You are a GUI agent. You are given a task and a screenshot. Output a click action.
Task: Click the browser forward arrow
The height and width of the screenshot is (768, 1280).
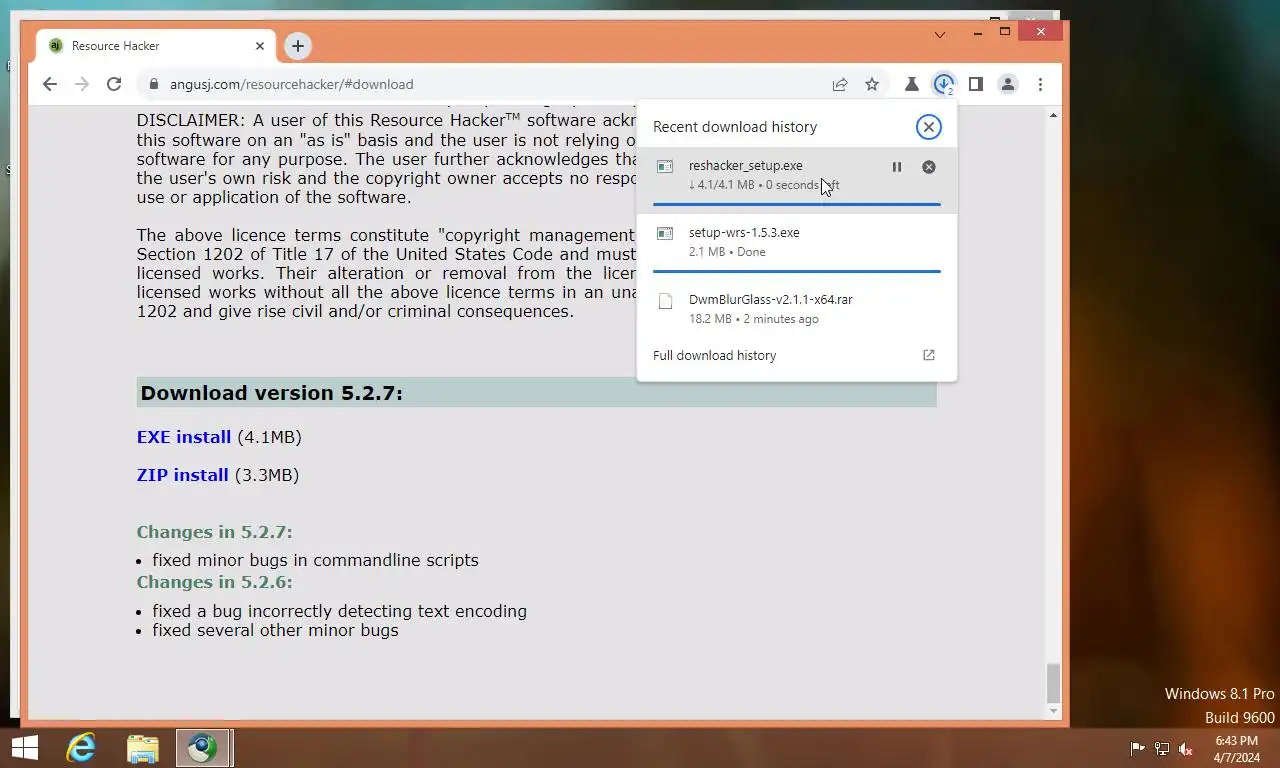click(x=82, y=84)
